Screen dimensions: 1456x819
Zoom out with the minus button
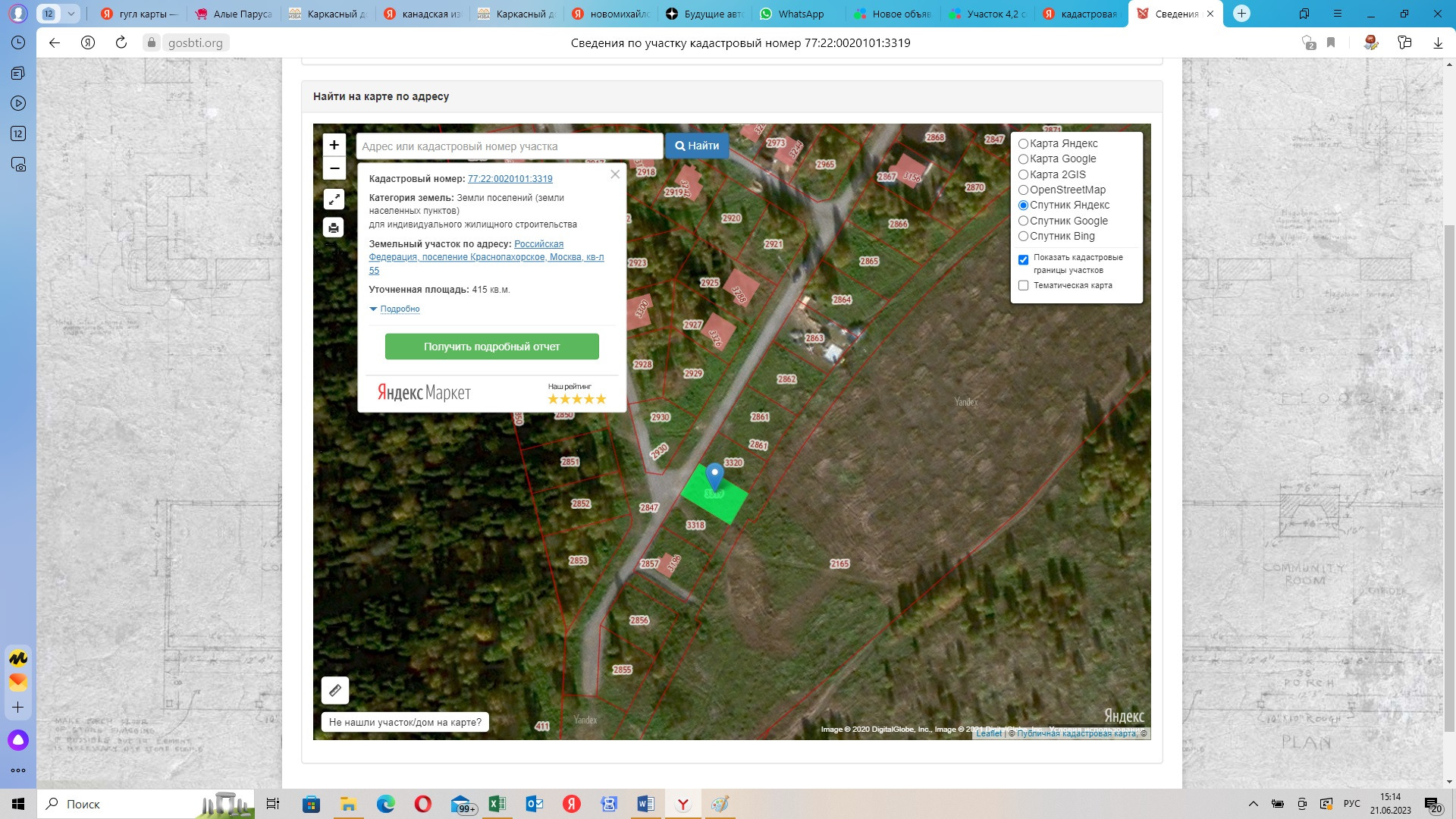click(334, 168)
